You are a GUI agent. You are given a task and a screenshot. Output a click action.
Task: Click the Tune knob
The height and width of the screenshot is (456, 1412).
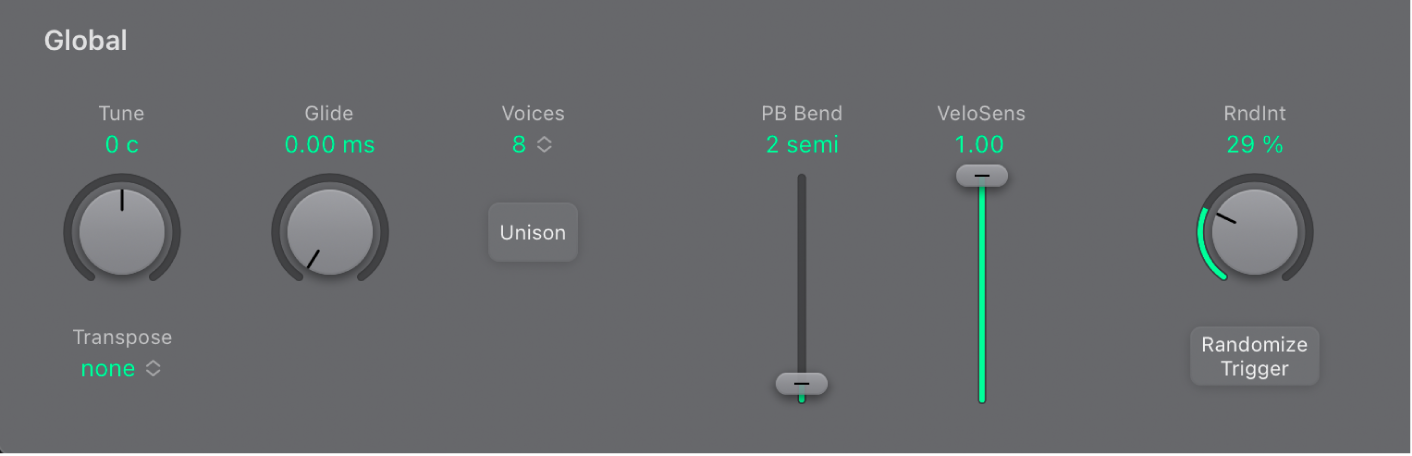click(x=122, y=232)
